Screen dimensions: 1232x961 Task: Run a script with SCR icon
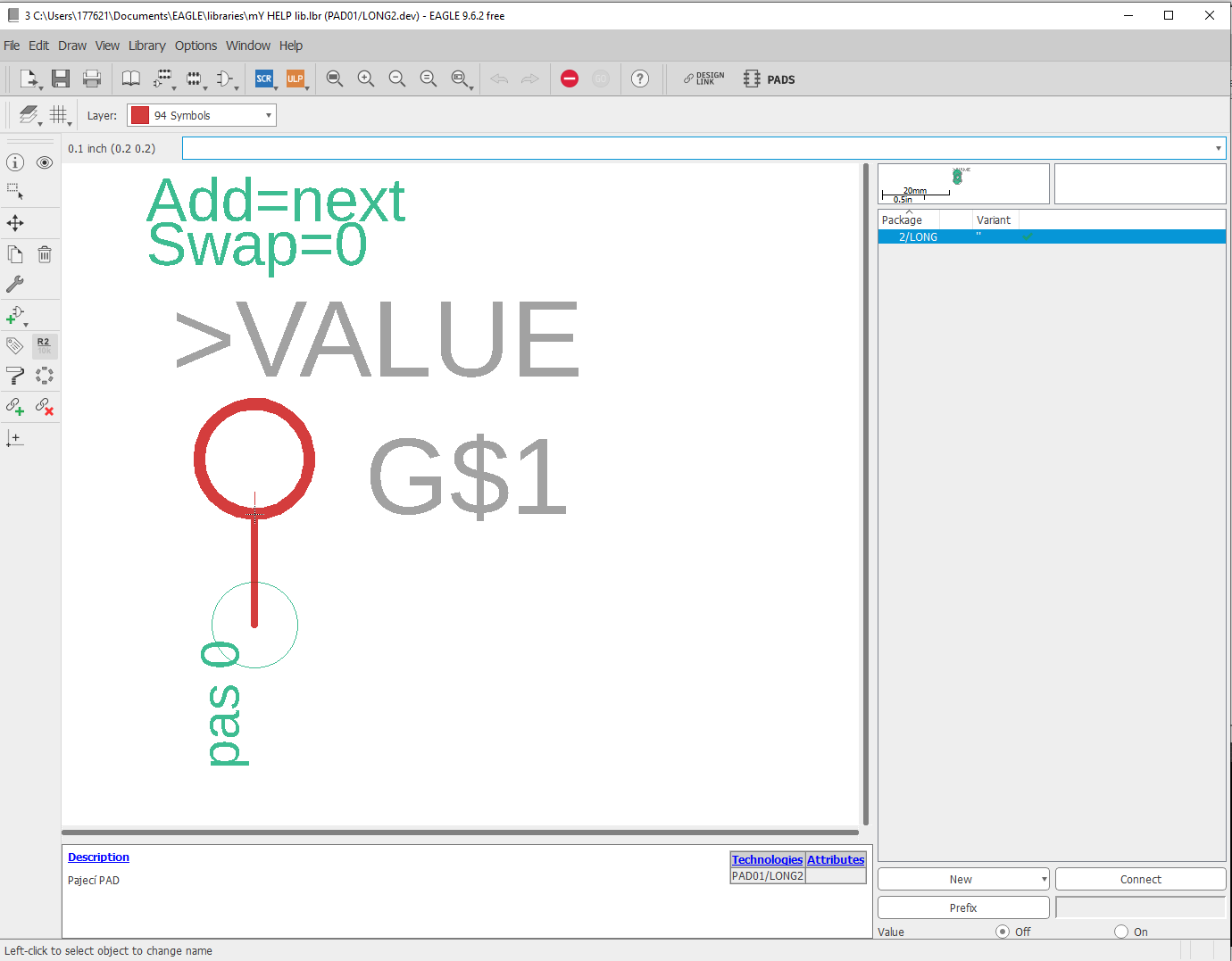pos(264,79)
